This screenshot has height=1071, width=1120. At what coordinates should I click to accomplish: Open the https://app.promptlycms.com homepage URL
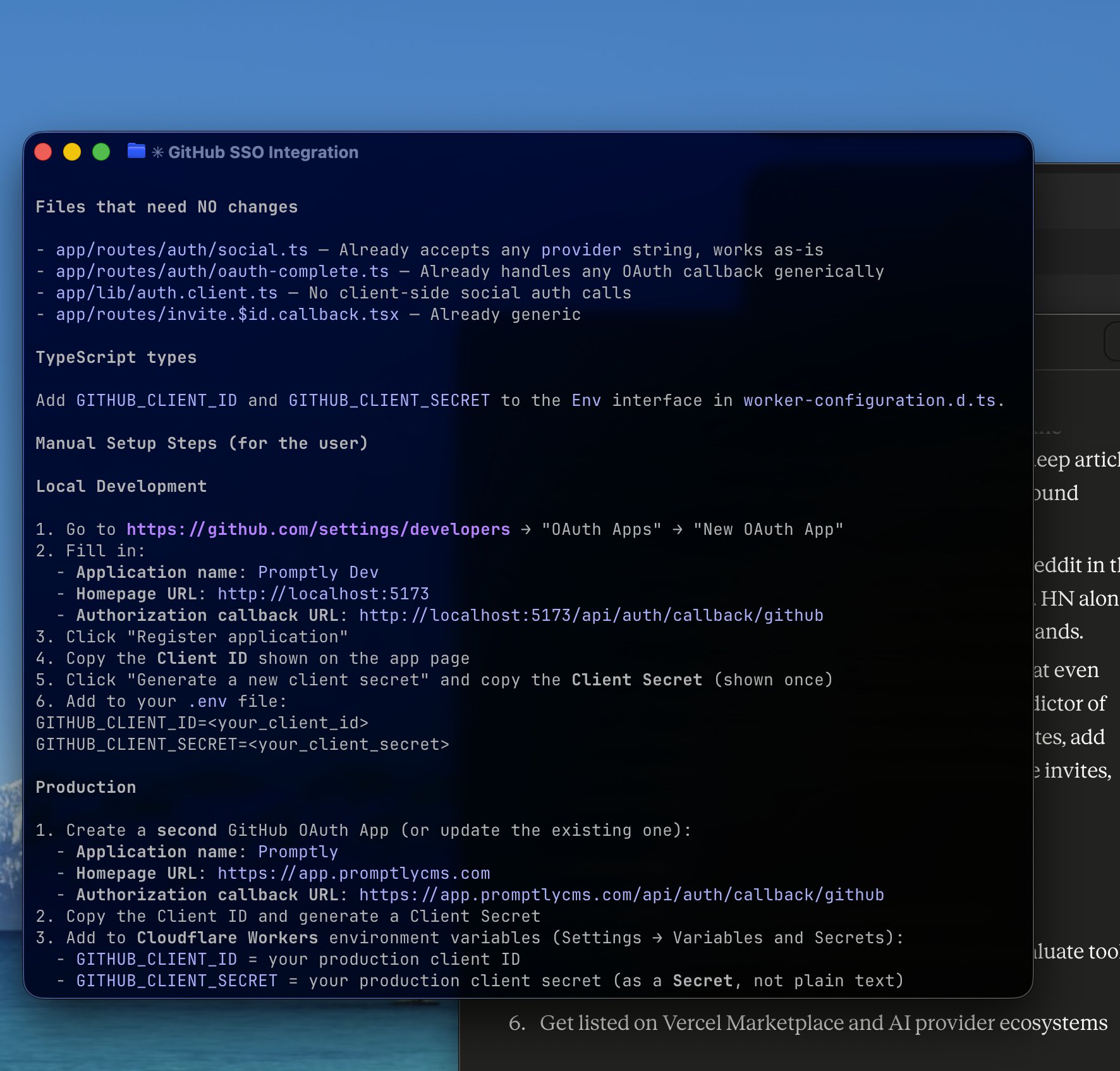354,873
